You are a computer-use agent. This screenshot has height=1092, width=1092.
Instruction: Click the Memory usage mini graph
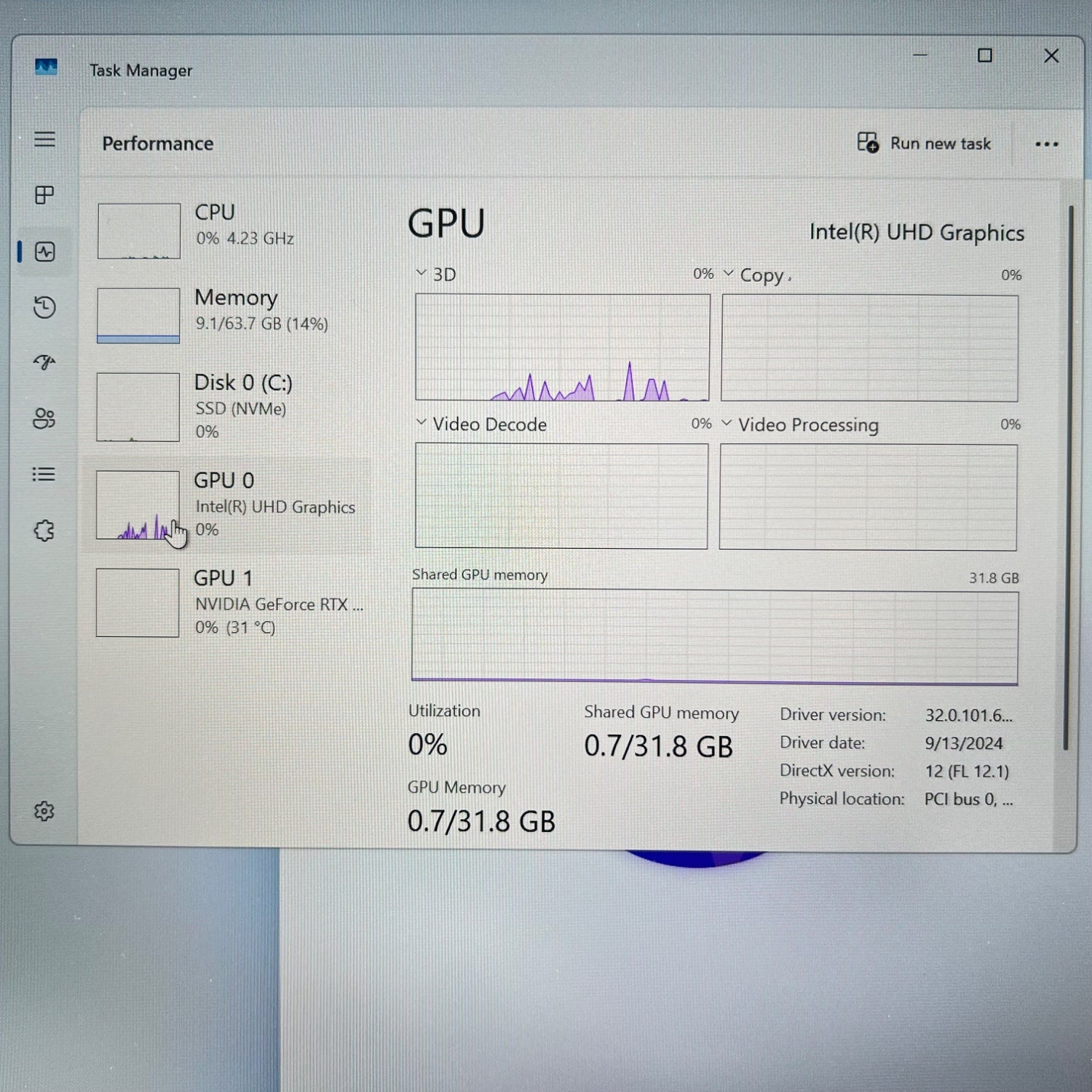click(x=138, y=315)
